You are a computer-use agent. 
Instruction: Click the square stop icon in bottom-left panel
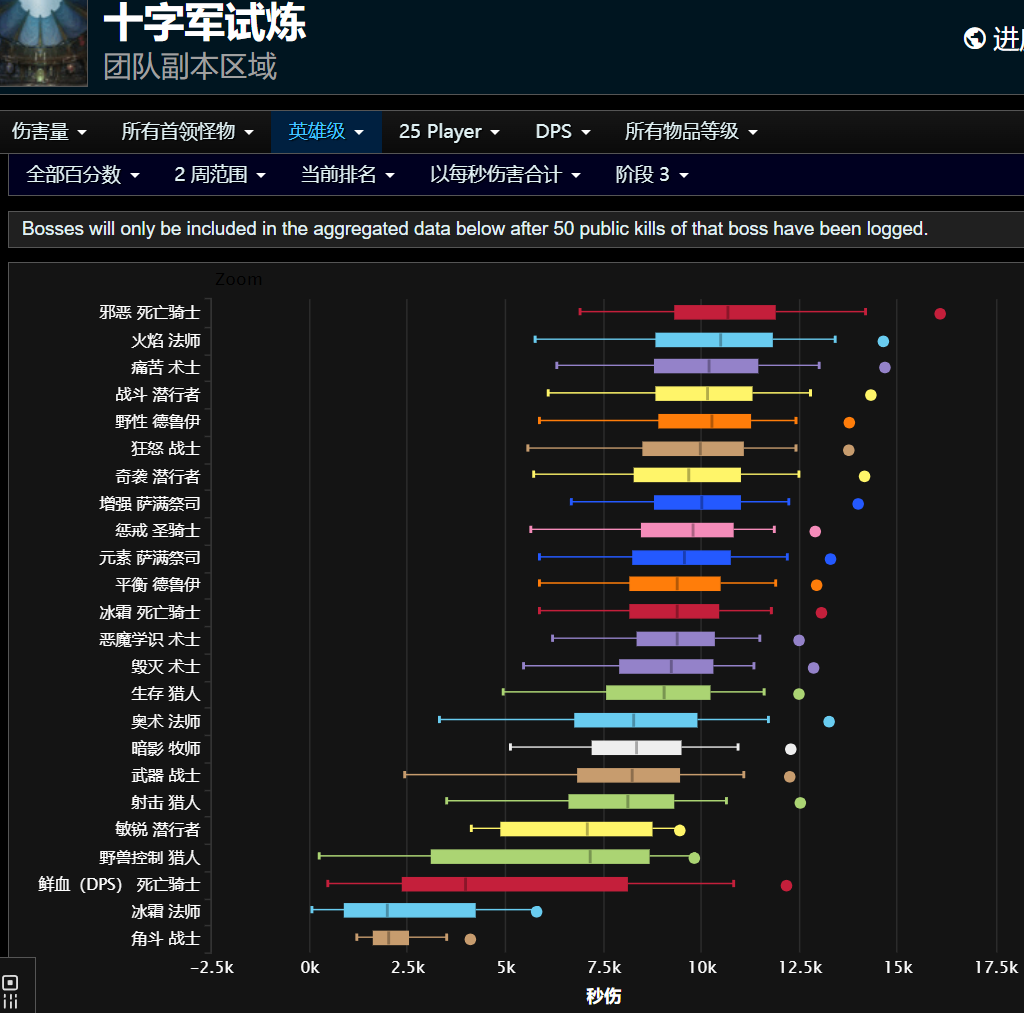pos(10,982)
